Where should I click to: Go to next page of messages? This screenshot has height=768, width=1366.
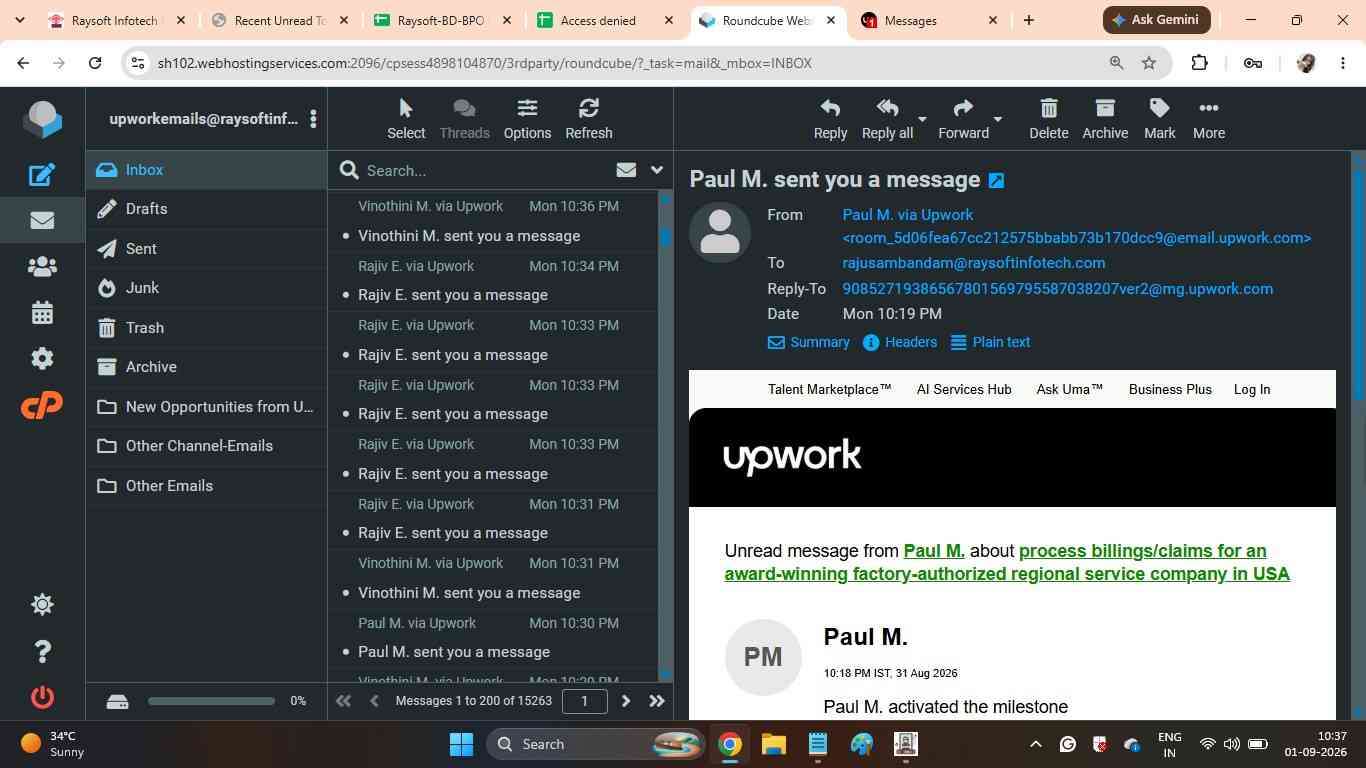626,701
